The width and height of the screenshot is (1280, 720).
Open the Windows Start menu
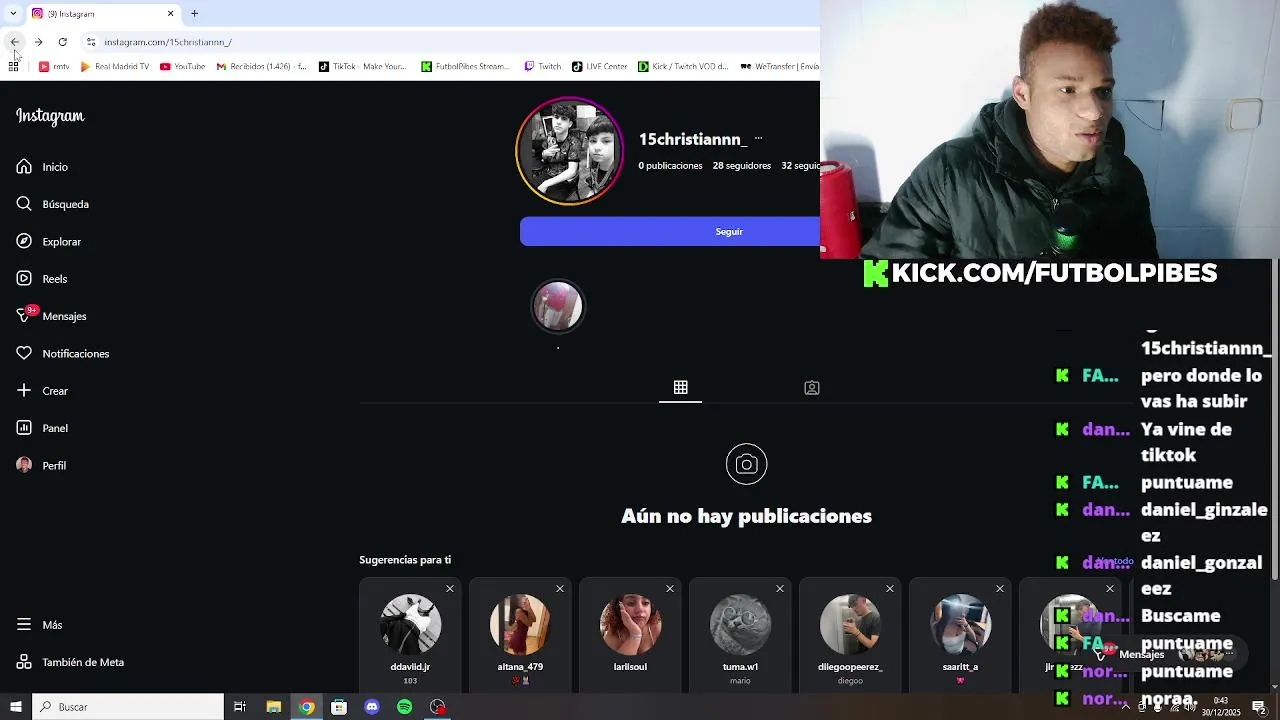point(15,707)
